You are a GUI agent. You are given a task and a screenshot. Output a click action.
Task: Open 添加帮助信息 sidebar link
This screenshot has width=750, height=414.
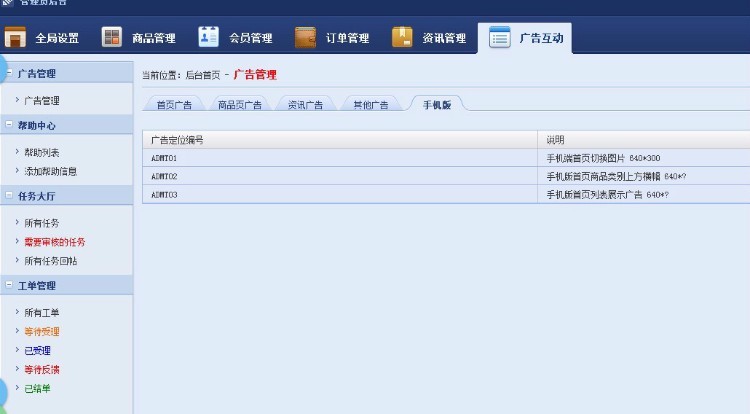pos(51,171)
